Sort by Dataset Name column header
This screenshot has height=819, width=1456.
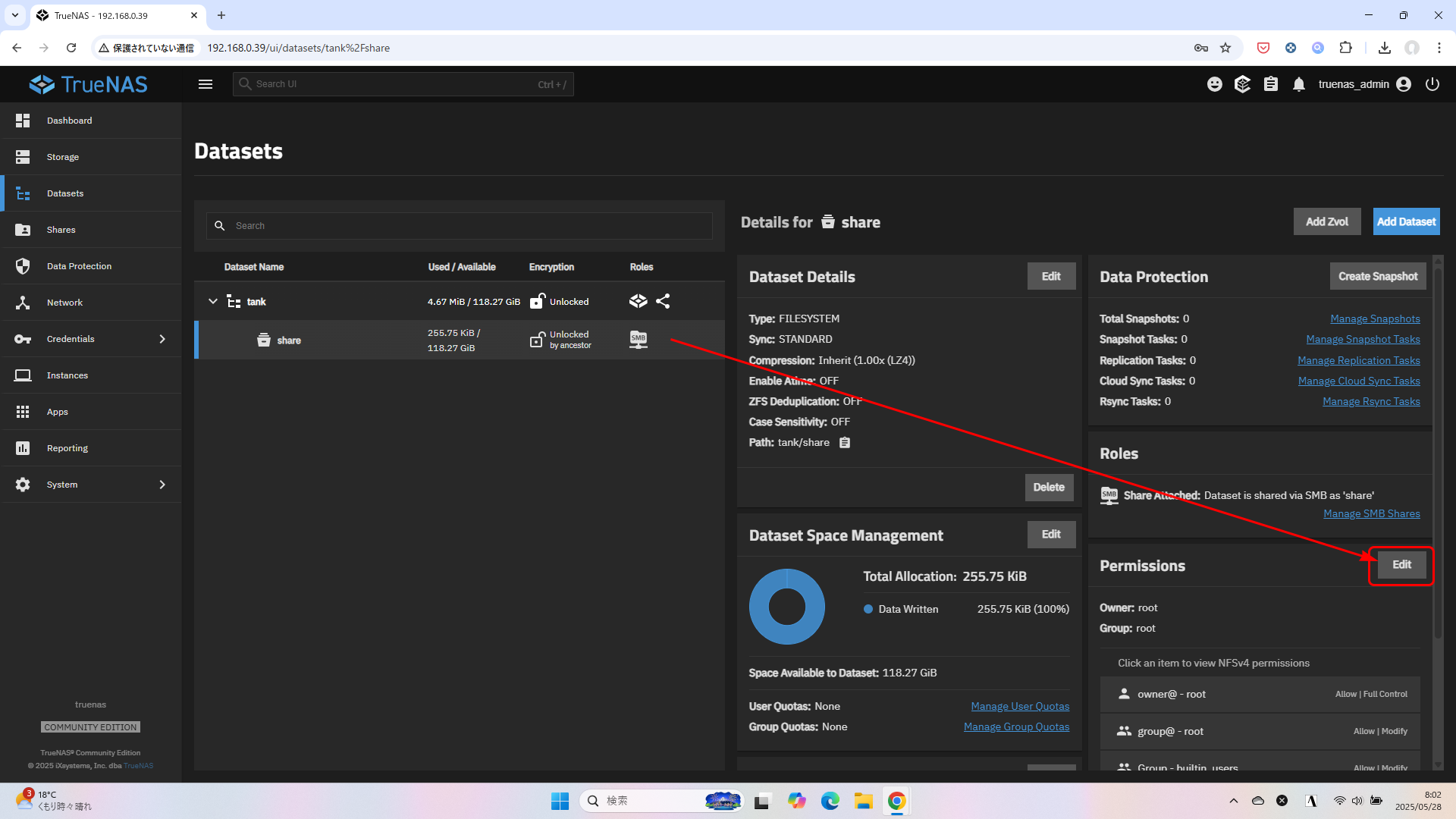(x=253, y=267)
